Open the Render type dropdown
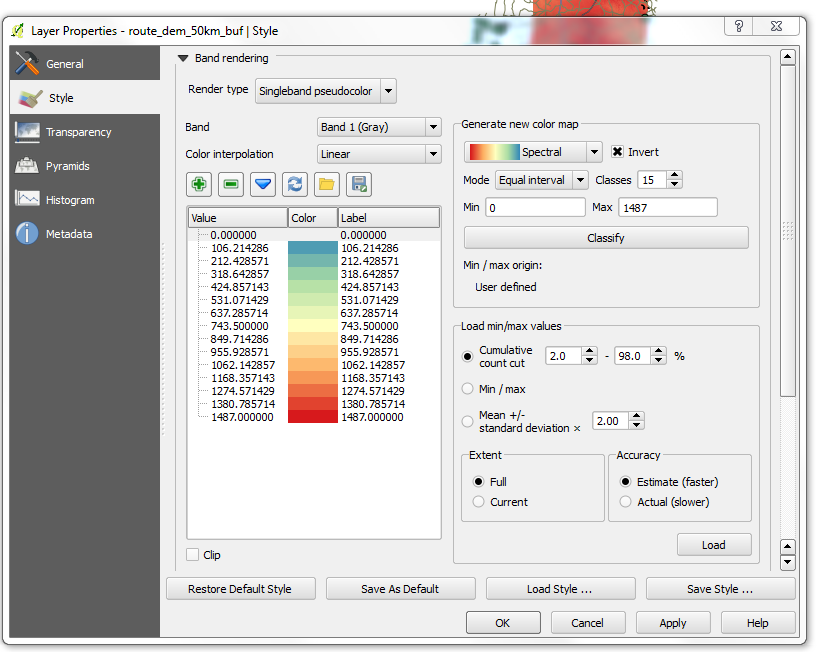Viewport: 825px width, 652px height. 326,91
